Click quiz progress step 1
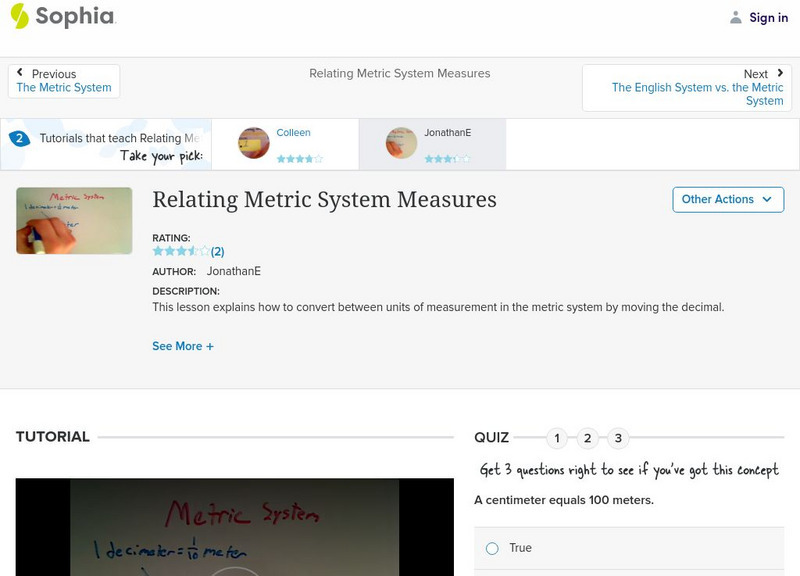Viewport: 800px width, 576px height. click(x=557, y=437)
